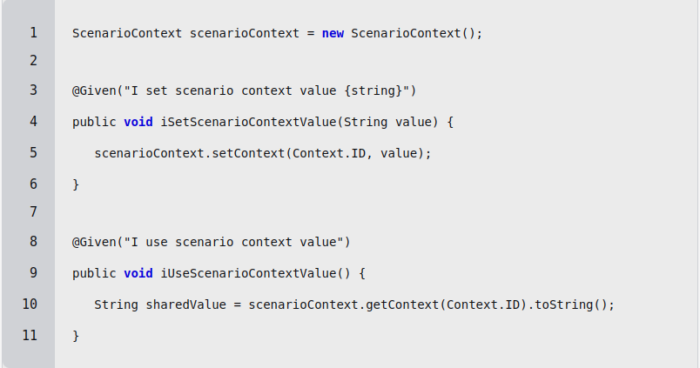Viewport: 700px width, 368px height.
Task: Click the {string} placeholder in annotation
Action: pyautogui.click(x=373, y=91)
